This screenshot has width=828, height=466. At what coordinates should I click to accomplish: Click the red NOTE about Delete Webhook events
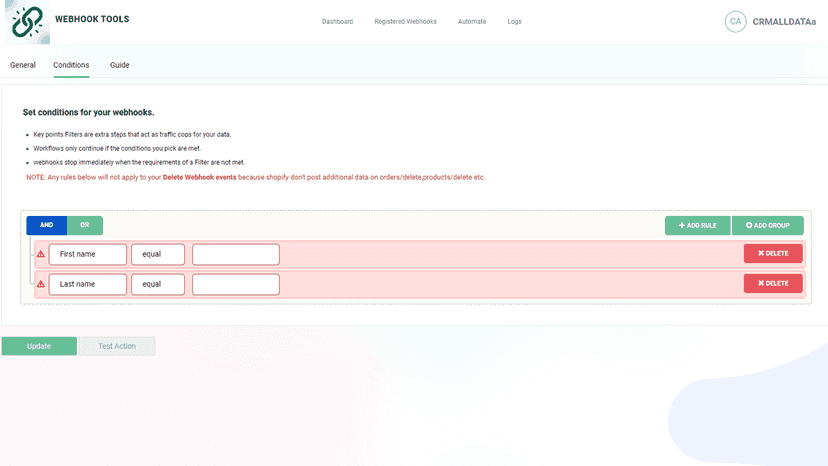(x=256, y=178)
